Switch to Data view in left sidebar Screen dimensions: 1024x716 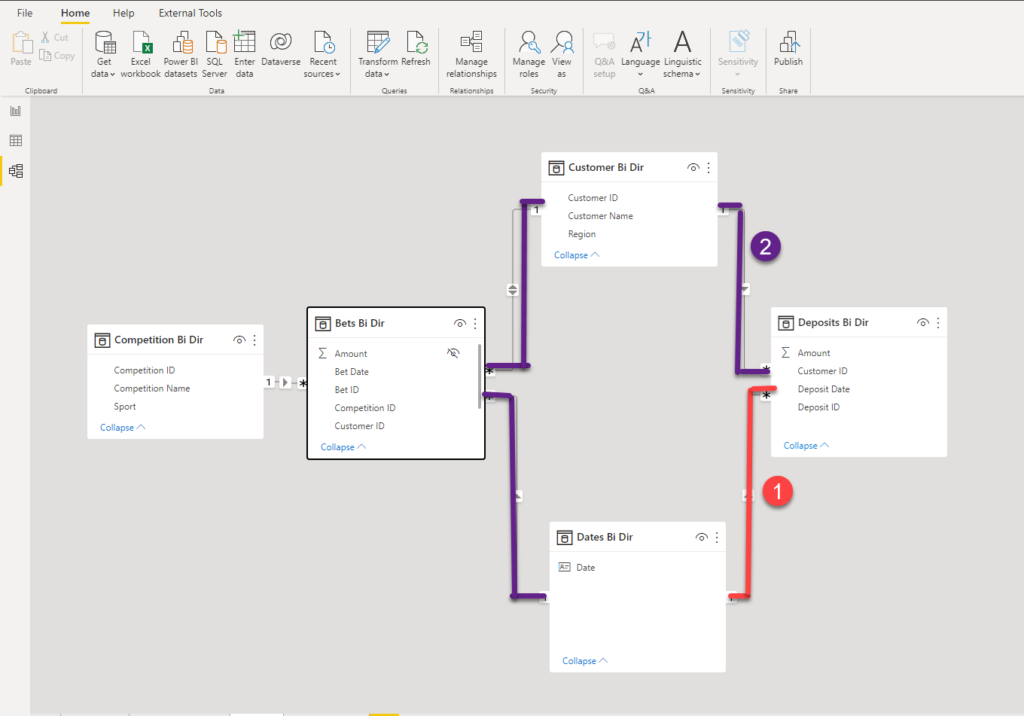click(16, 140)
